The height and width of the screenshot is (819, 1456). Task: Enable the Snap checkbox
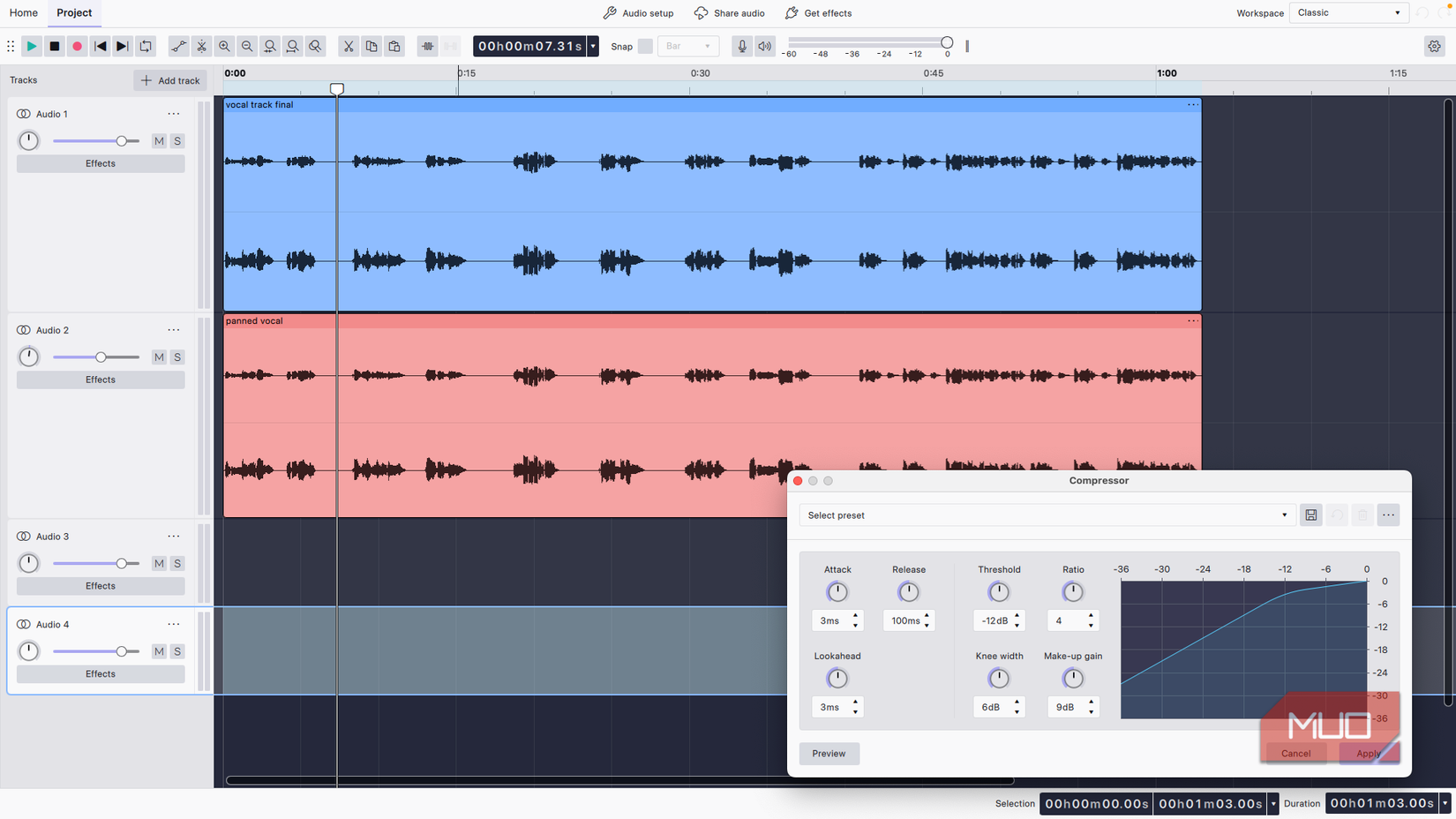pyautogui.click(x=645, y=46)
